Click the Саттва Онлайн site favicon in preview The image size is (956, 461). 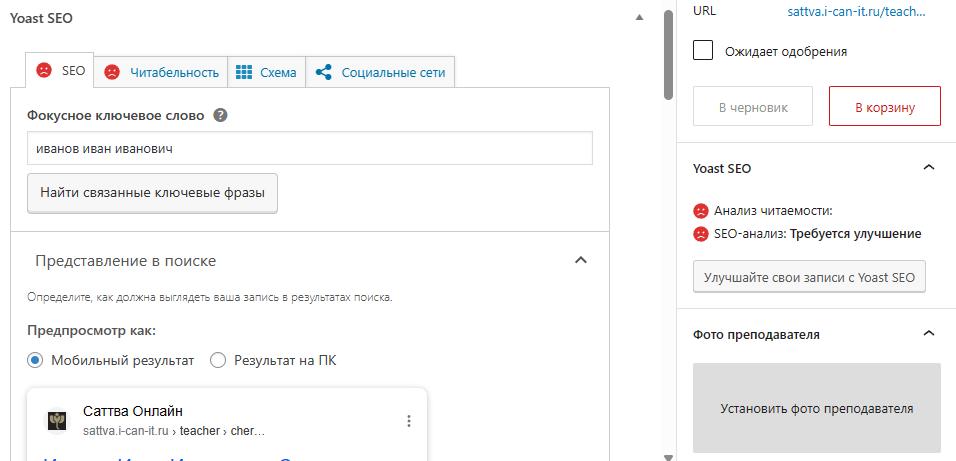pos(57,421)
